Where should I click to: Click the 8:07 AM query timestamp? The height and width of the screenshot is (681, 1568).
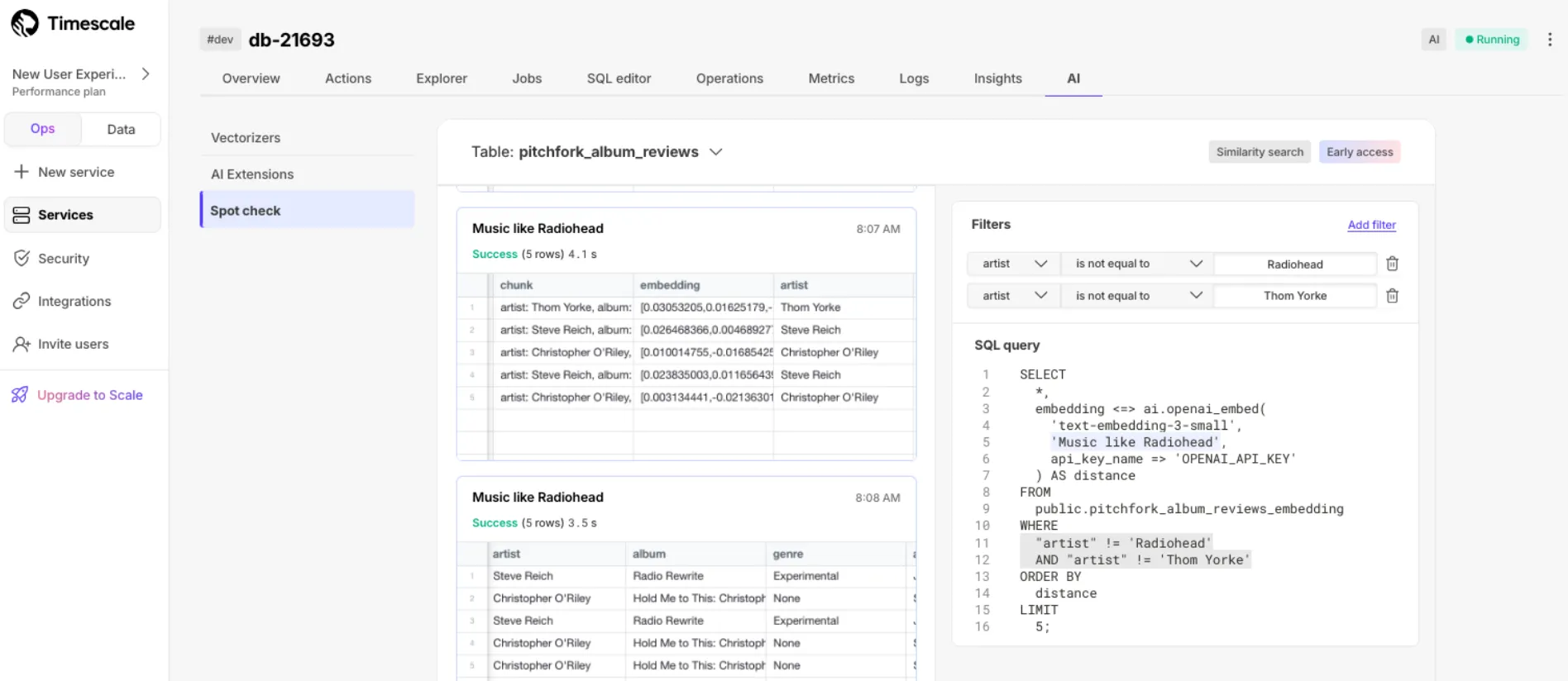pyautogui.click(x=877, y=229)
